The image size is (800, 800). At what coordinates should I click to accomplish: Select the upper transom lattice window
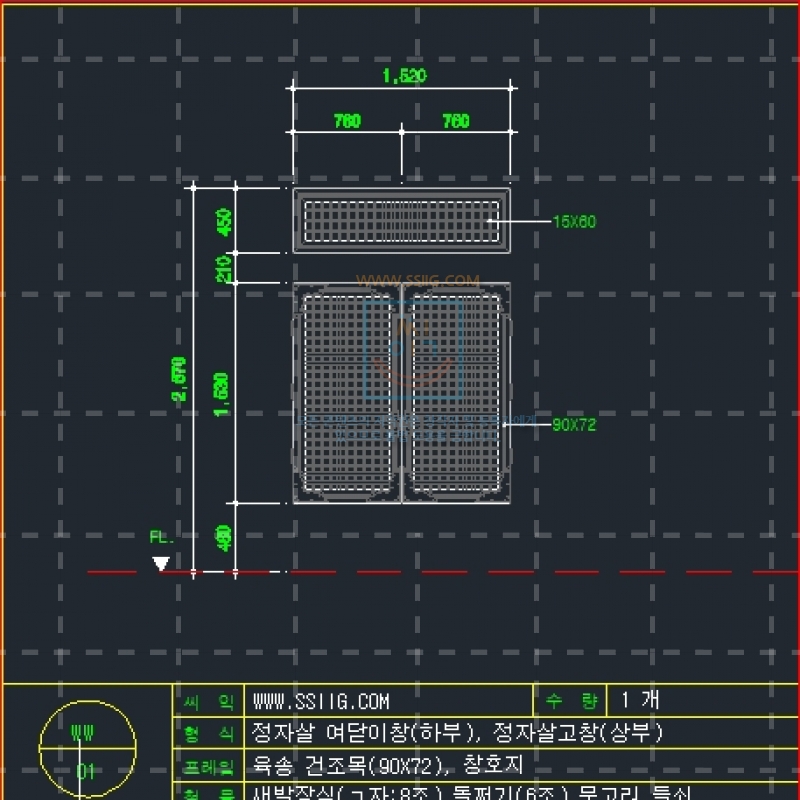click(401, 220)
